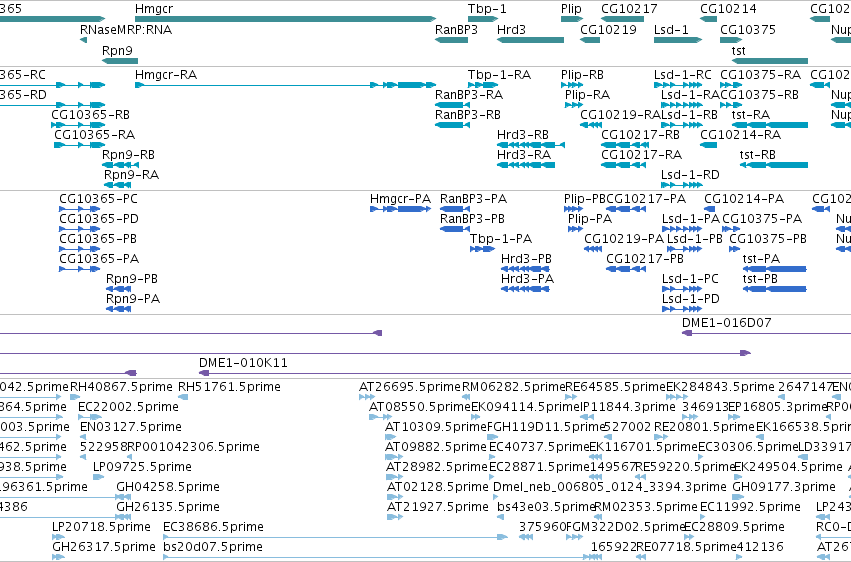Click the CG10375 gene label
The height and width of the screenshot is (562, 851).
point(748,29)
